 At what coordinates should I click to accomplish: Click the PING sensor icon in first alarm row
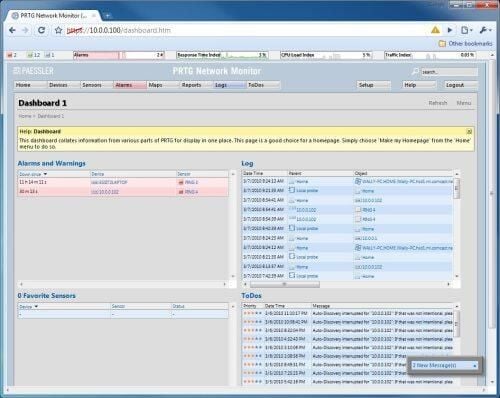tap(181, 182)
